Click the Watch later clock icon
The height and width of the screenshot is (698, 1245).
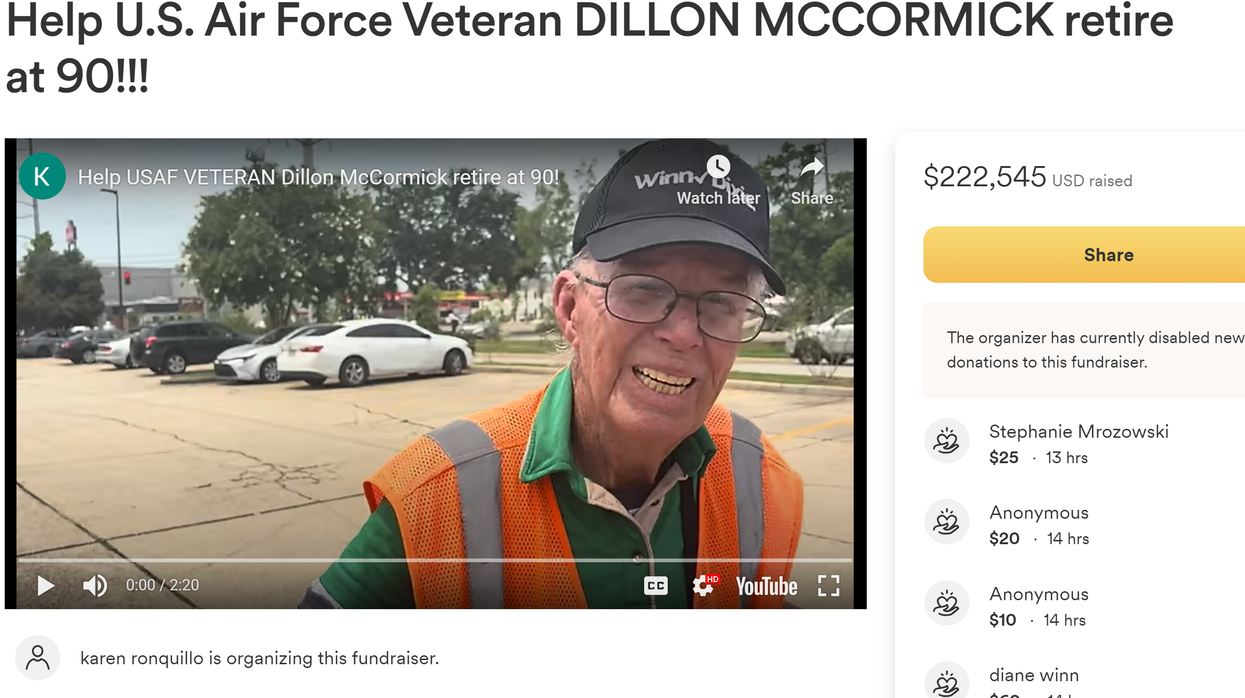[718, 167]
